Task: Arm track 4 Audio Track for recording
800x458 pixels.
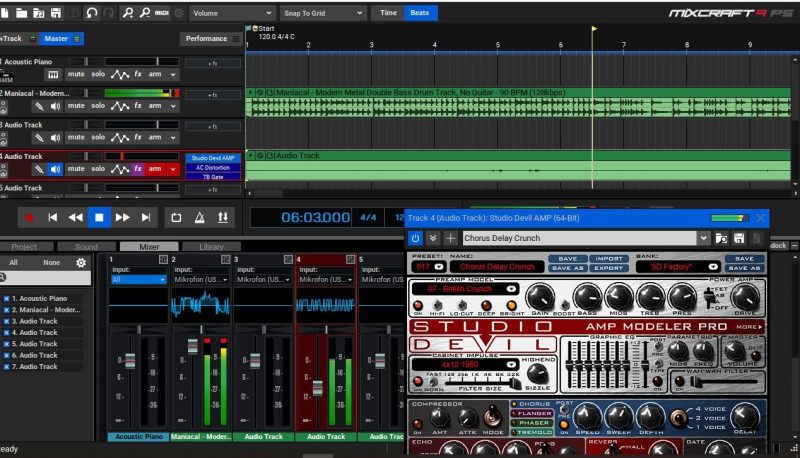Action: [x=155, y=169]
